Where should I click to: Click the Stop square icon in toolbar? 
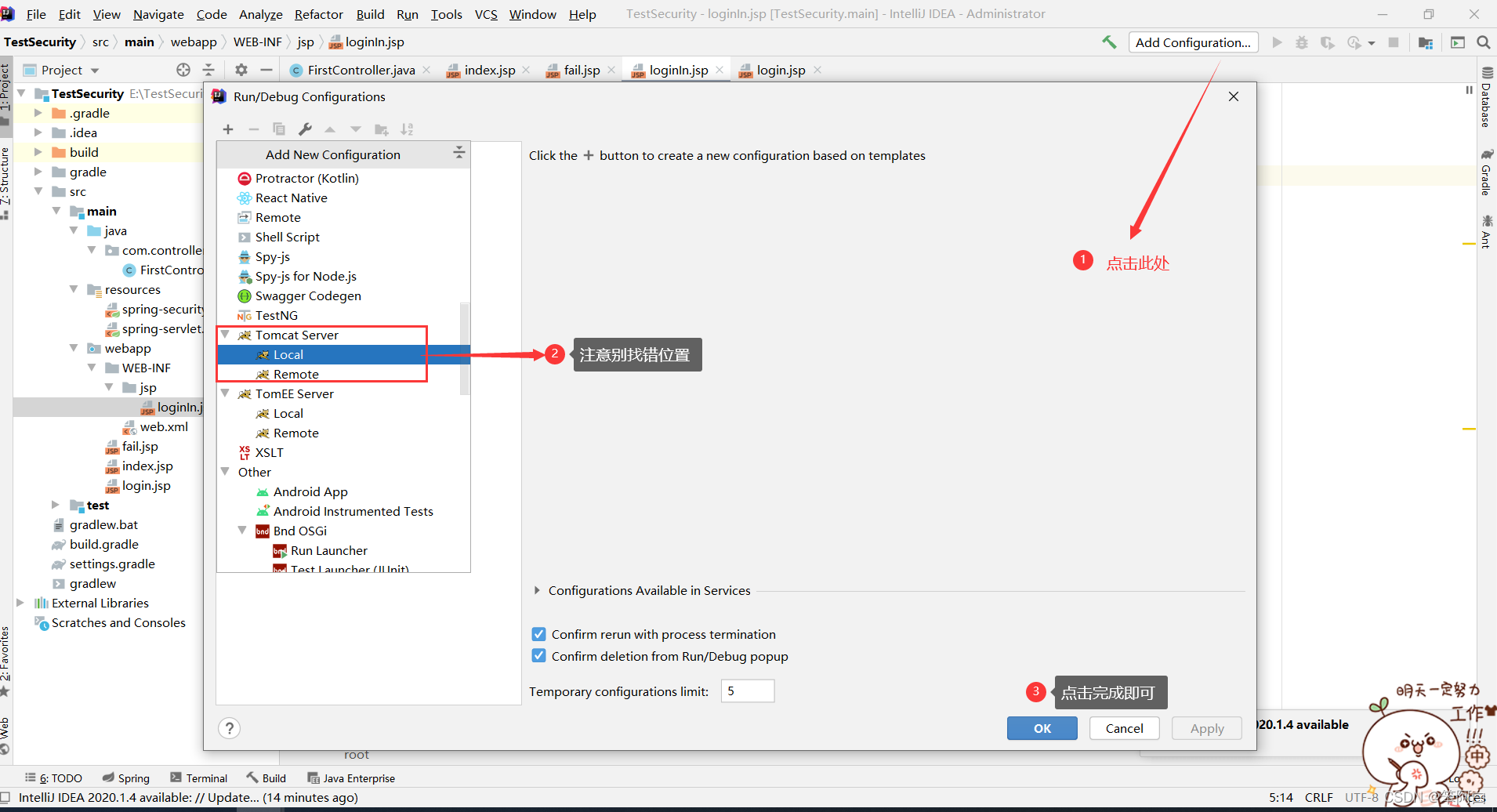click(1394, 42)
